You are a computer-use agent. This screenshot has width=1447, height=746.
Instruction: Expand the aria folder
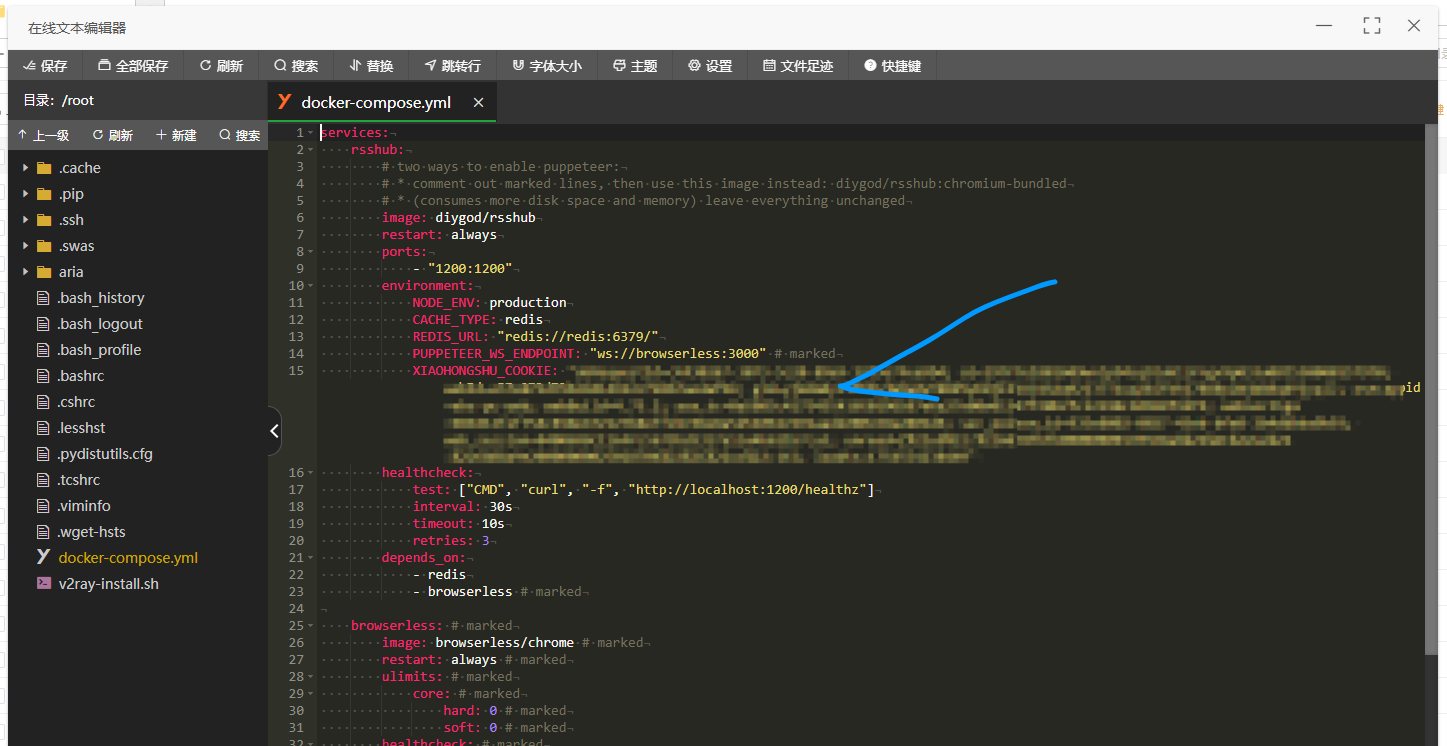25,272
